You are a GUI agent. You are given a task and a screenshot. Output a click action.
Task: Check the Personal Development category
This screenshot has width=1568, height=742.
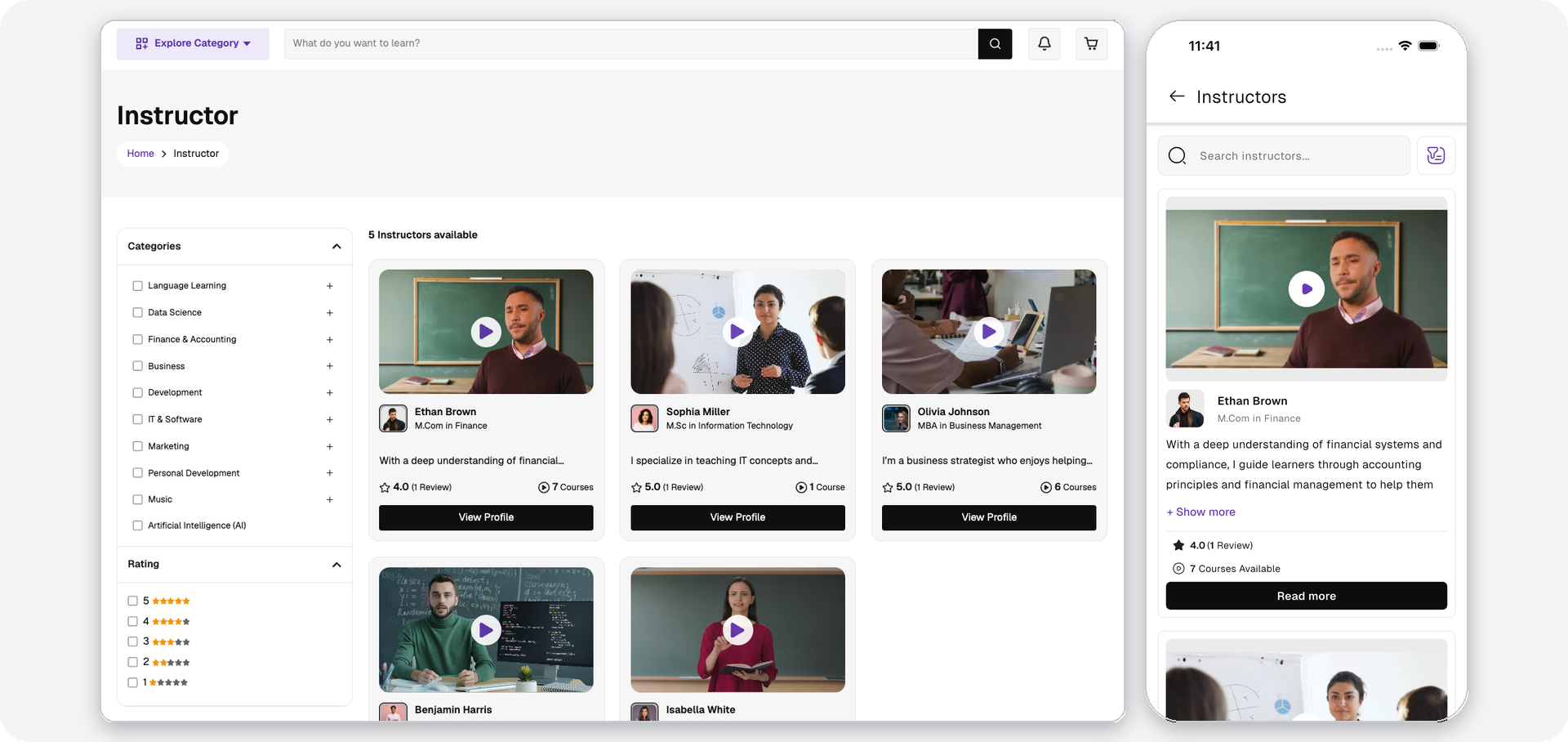coord(137,473)
